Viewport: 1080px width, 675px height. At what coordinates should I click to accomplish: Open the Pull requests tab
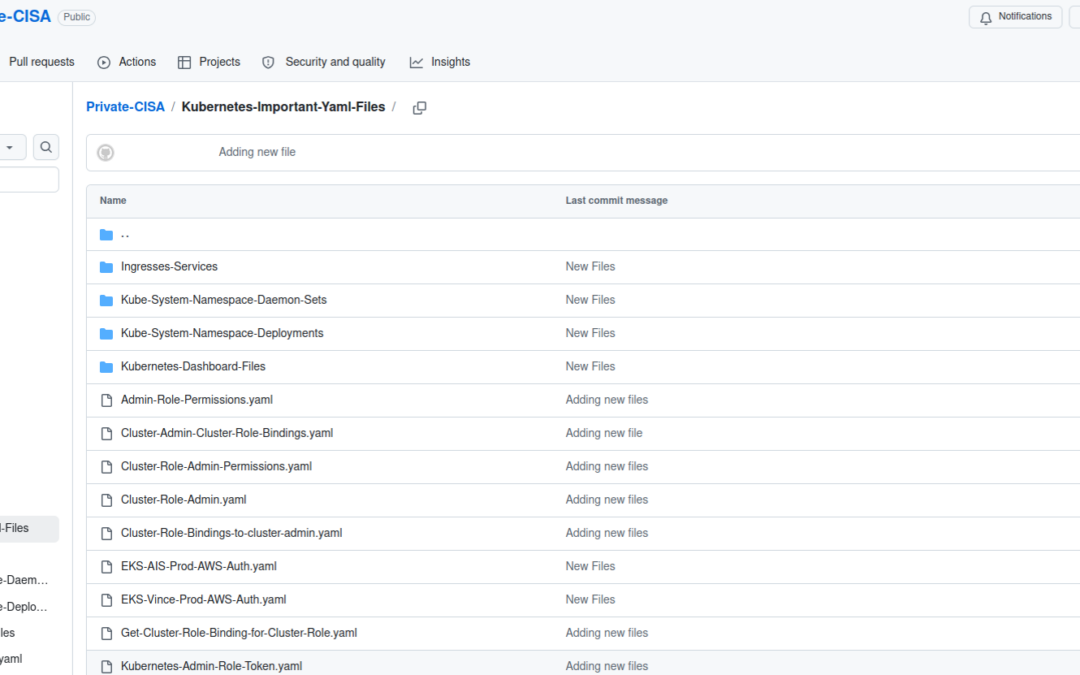[41, 62]
